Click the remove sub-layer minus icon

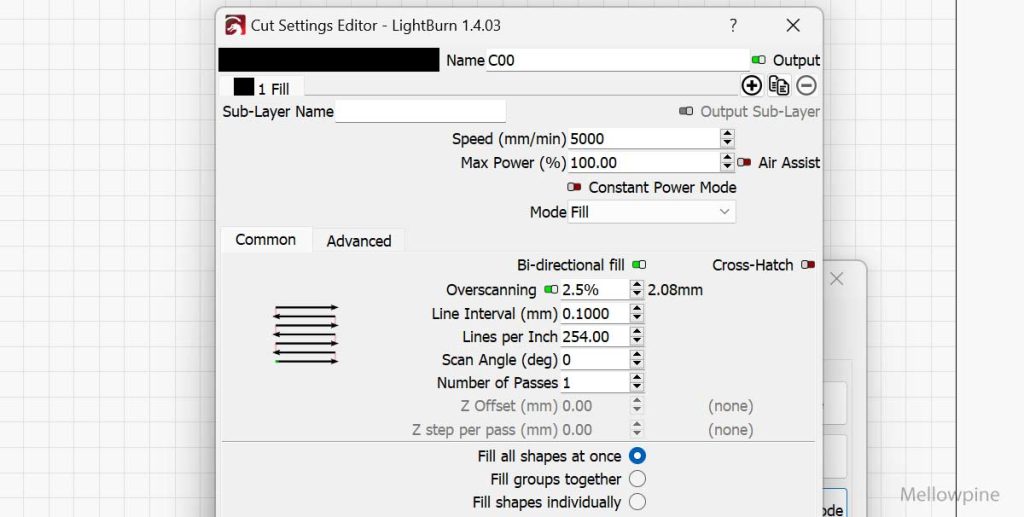point(807,86)
